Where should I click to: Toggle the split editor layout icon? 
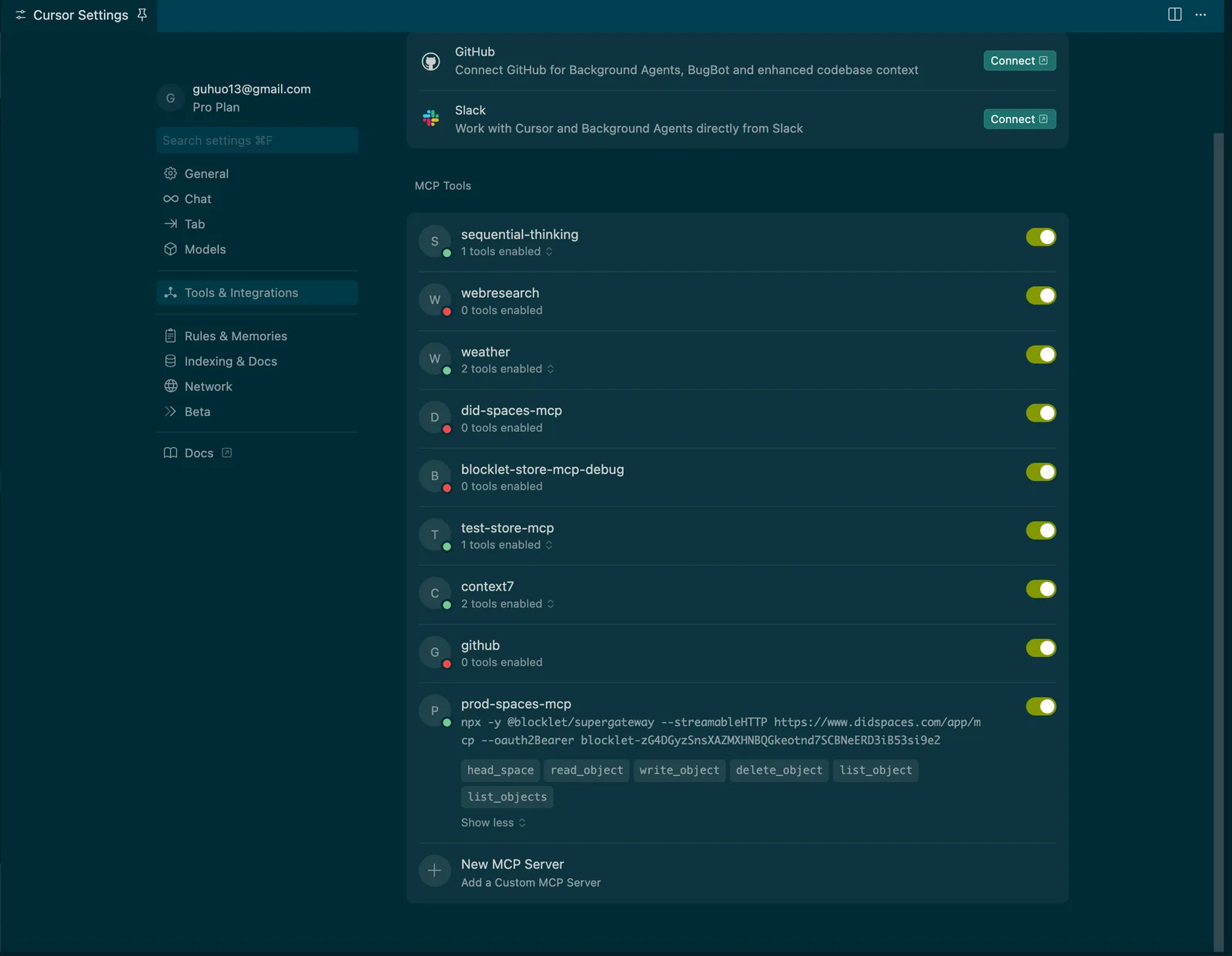pos(1175,15)
